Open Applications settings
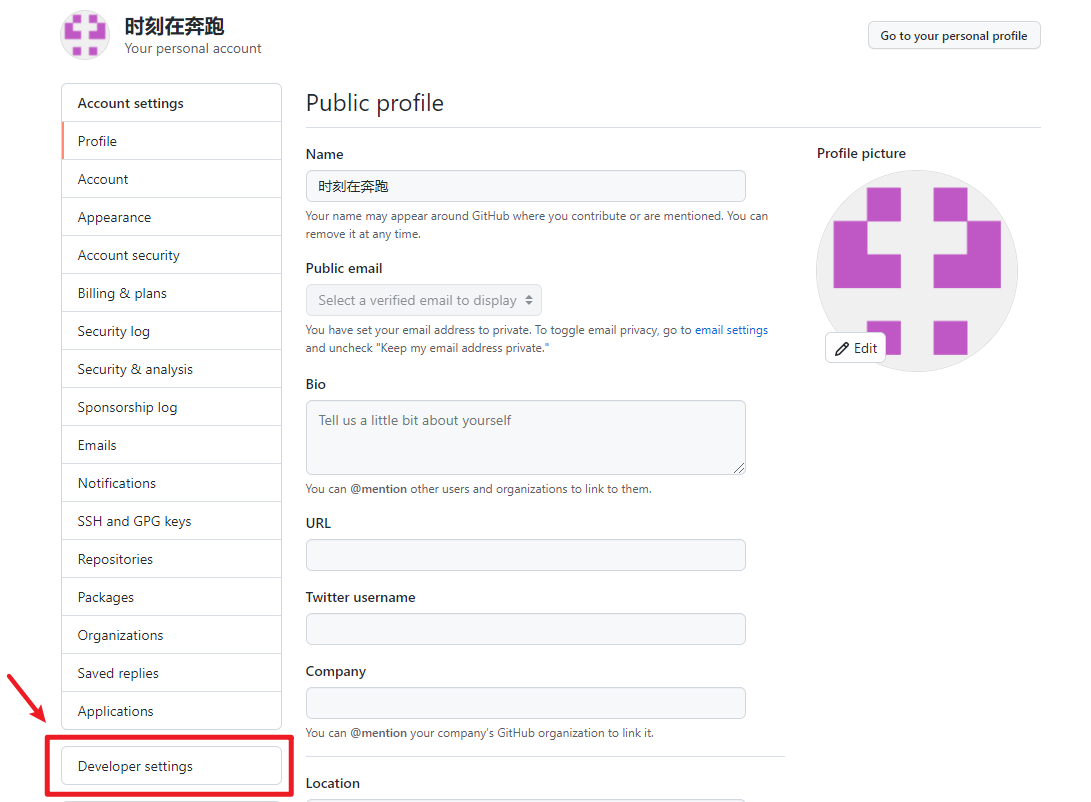Viewport: 1091px width, 802px height. tap(171, 711)
